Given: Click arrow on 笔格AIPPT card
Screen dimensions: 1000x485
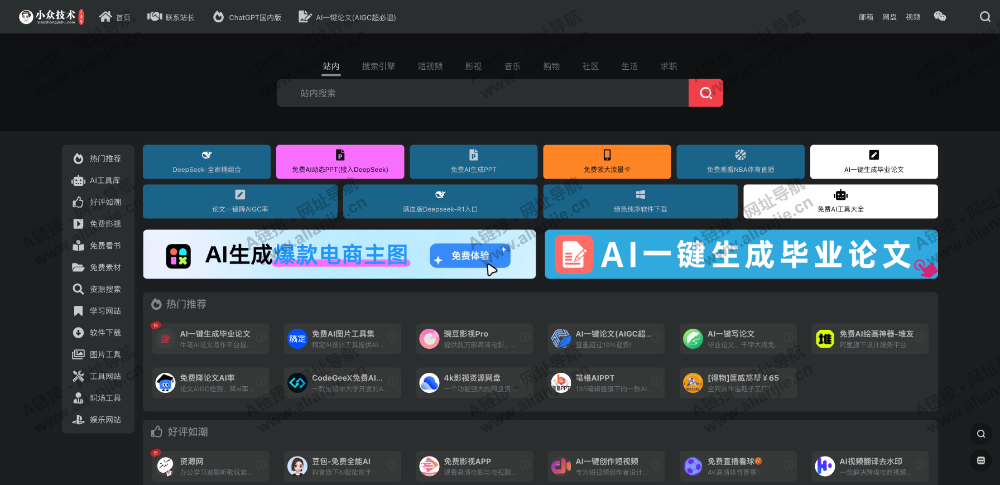Looking at the screenshot, I should click(x=657, y=382).
